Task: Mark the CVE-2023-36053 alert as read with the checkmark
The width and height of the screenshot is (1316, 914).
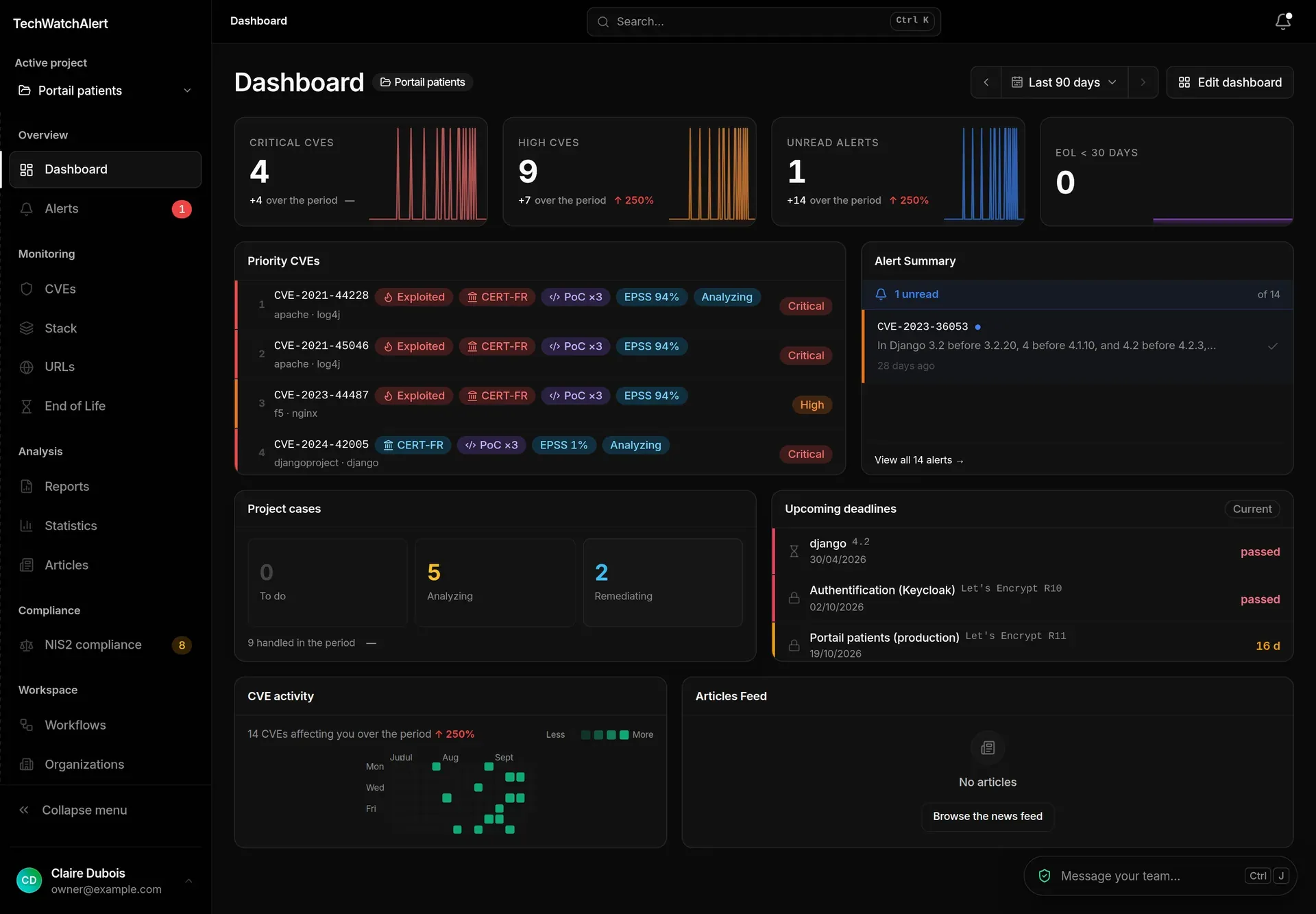Action: [1273, 346]
